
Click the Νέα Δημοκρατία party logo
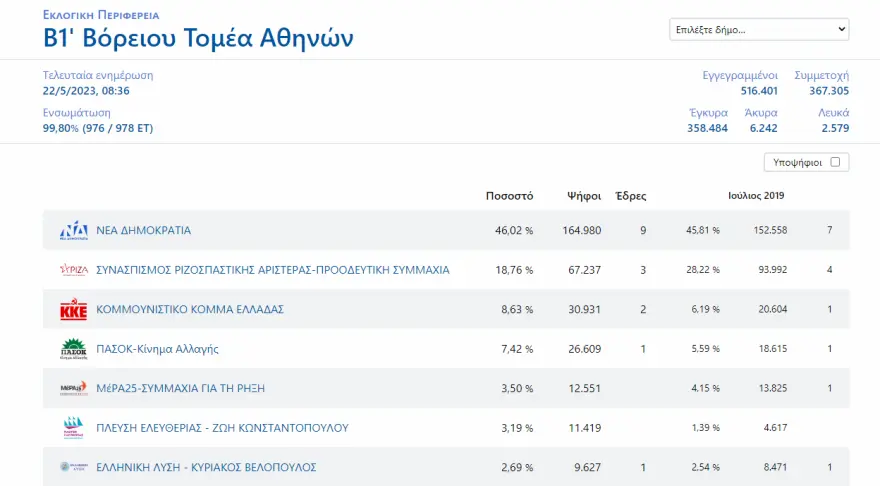click(x=74, y=231)
